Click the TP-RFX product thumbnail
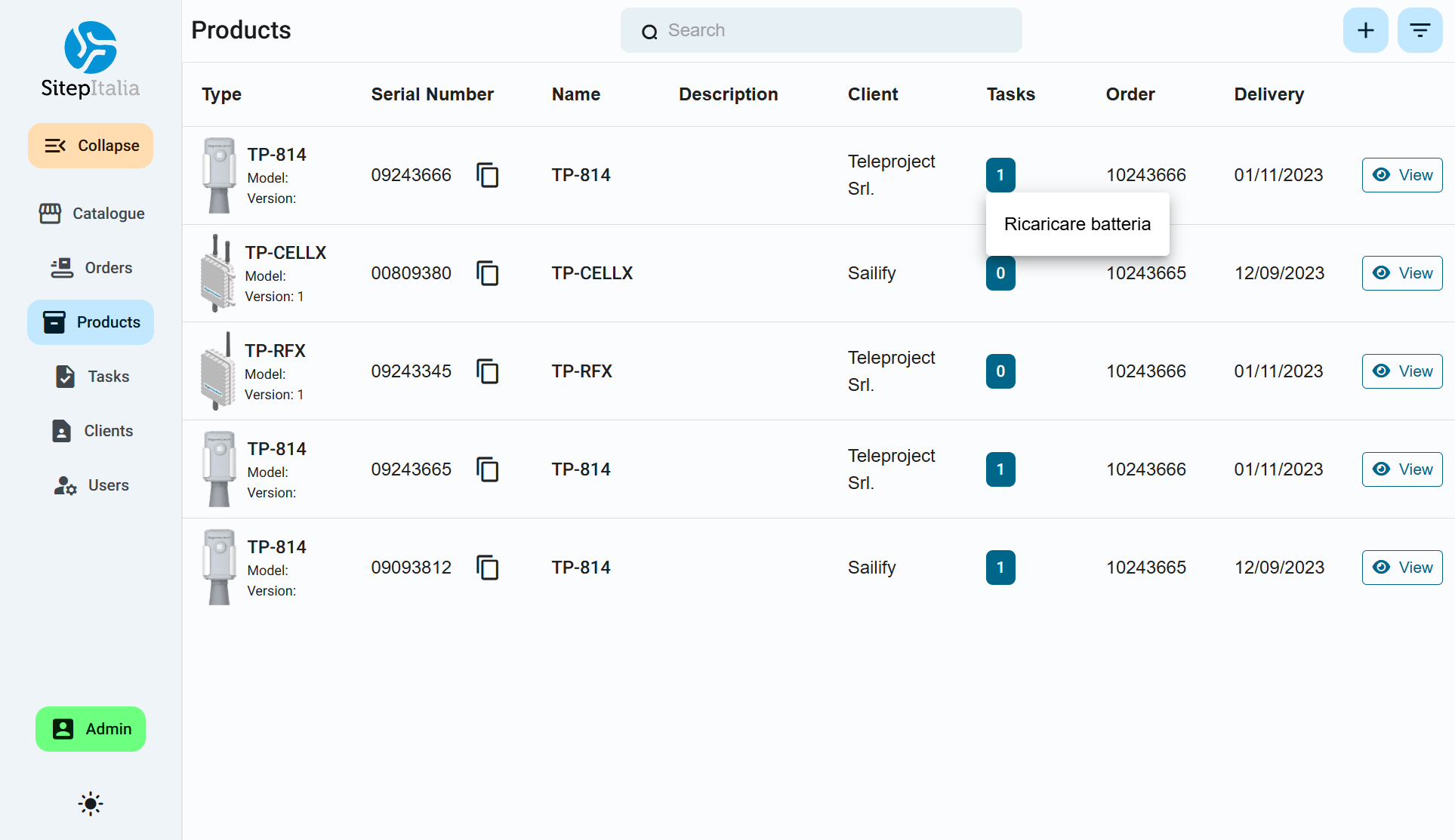The image size is (1455, 840). pos(218,371)
